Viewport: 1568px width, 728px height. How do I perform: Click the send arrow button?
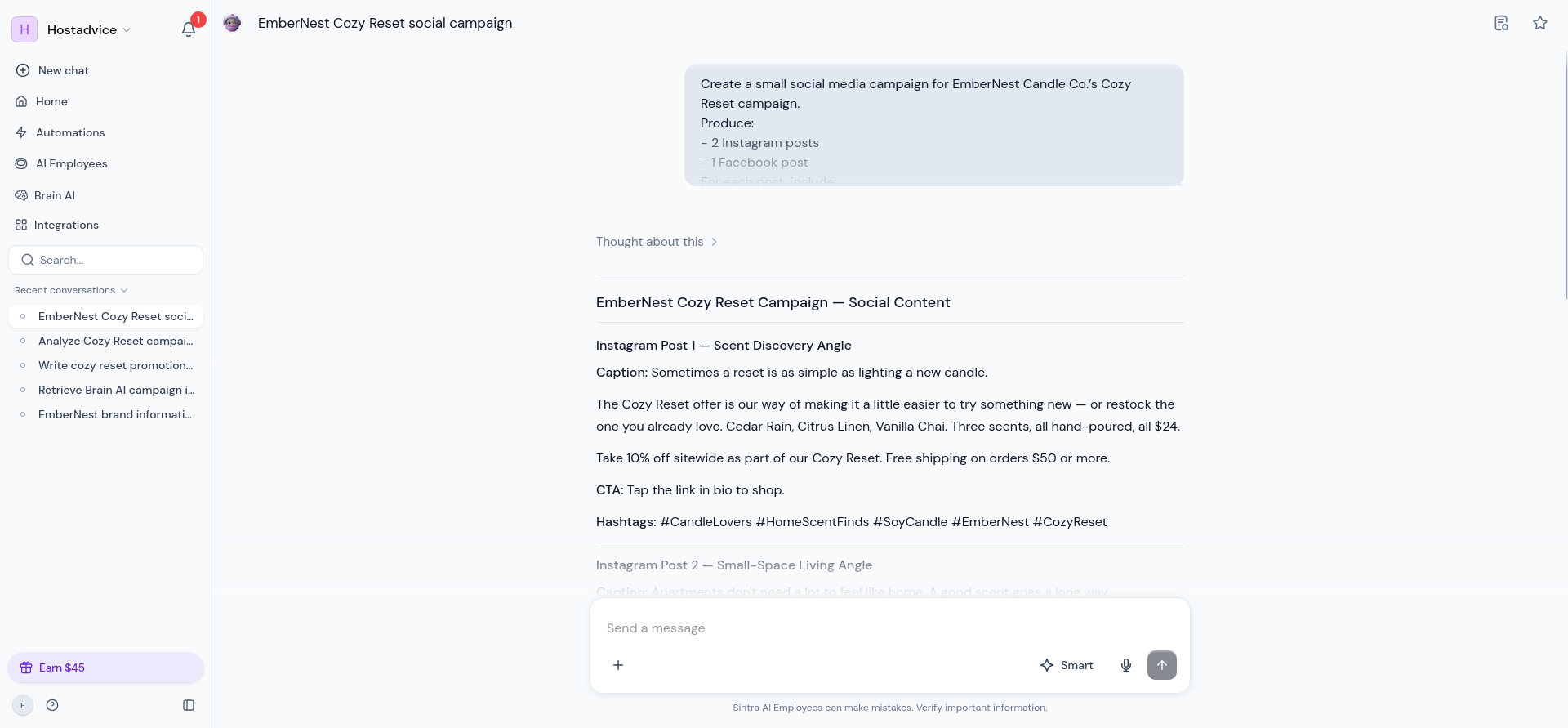tap(1162, 665)
